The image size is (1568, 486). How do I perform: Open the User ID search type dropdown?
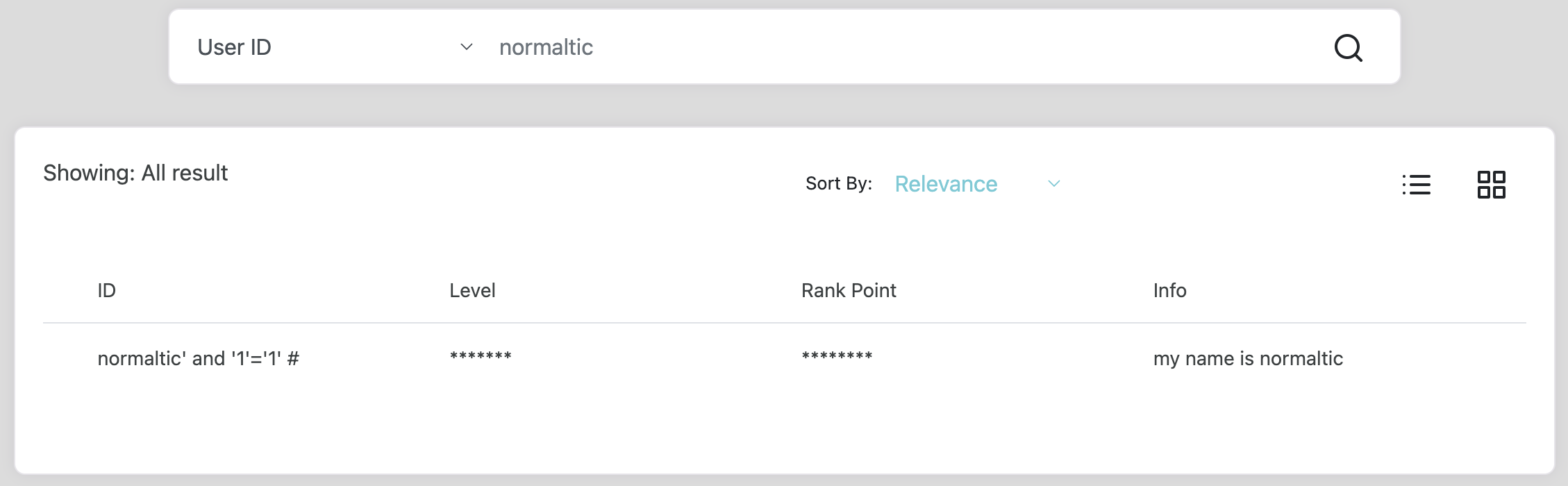[333, 47]
